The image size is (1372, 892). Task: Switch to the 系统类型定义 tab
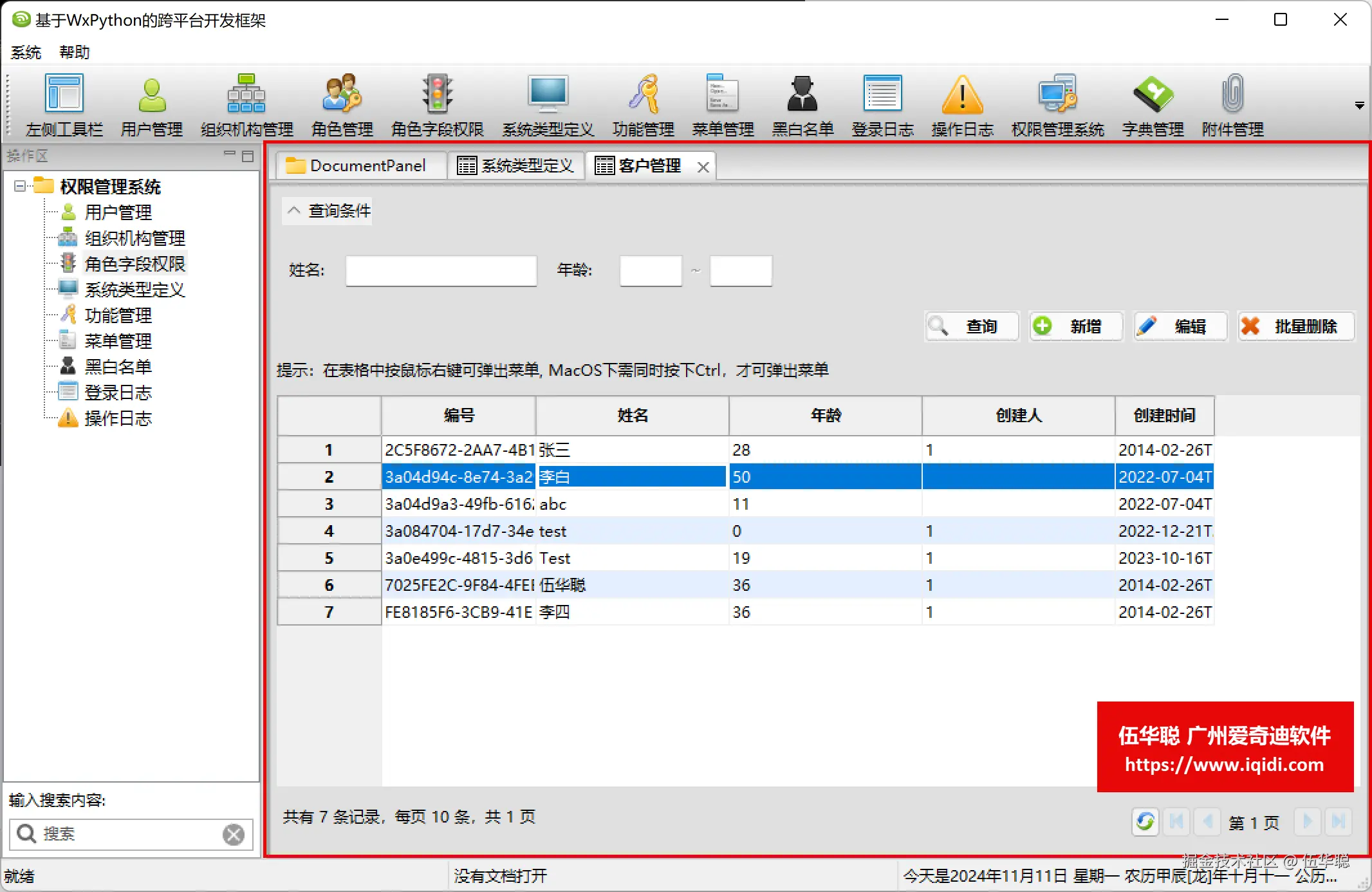[516, 166]
